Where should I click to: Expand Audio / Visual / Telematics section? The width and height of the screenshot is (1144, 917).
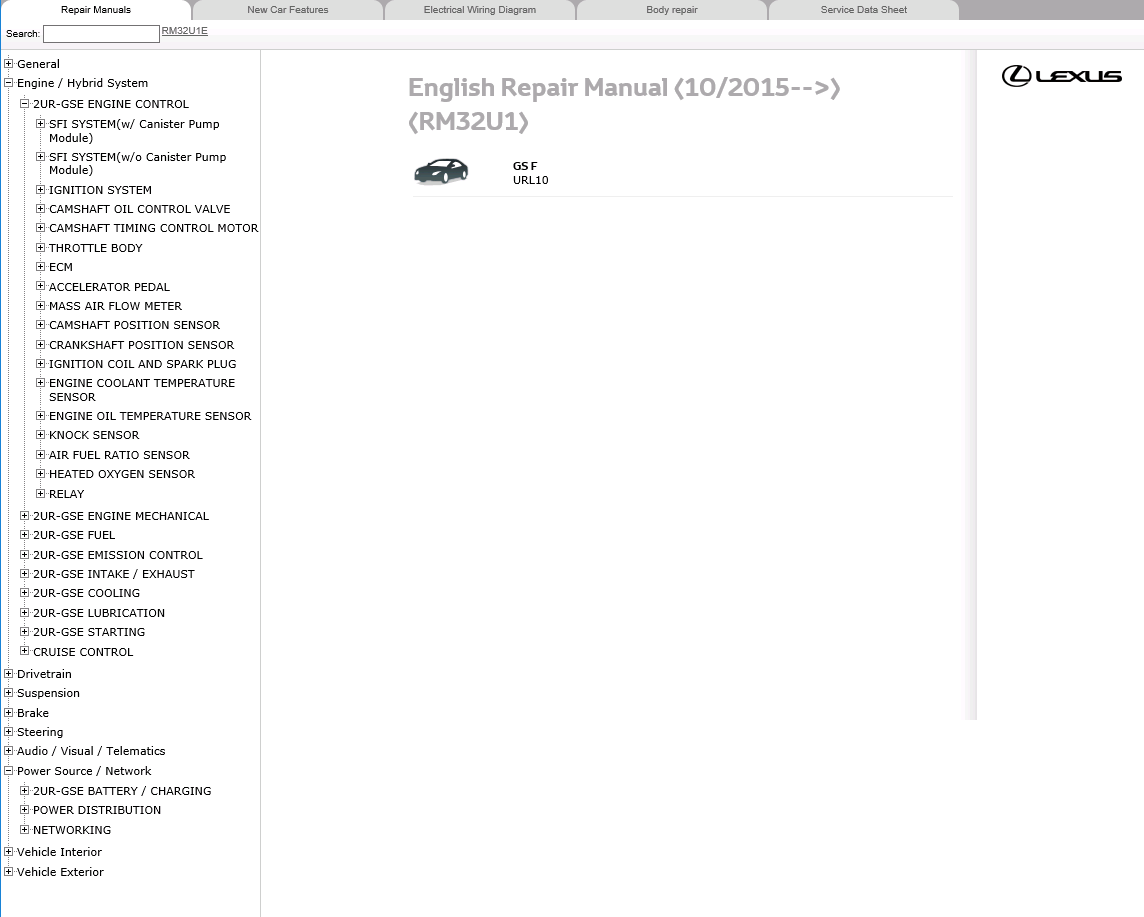tap(9, 751)
